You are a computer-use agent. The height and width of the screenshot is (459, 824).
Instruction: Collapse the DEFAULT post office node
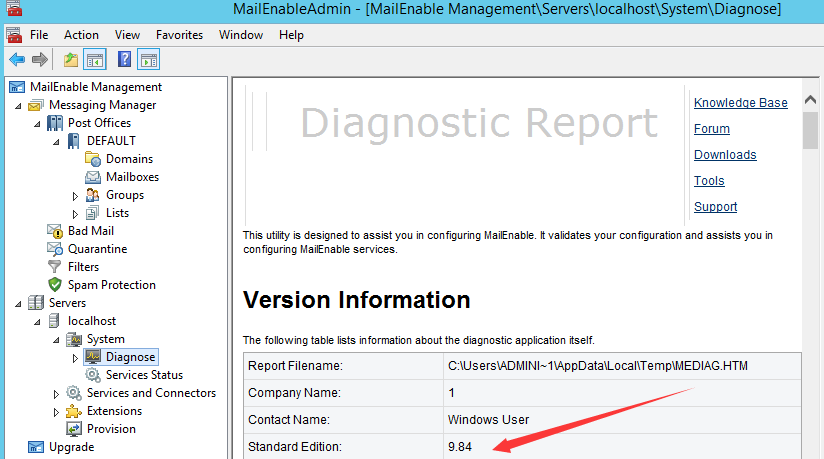click(56, 142)
